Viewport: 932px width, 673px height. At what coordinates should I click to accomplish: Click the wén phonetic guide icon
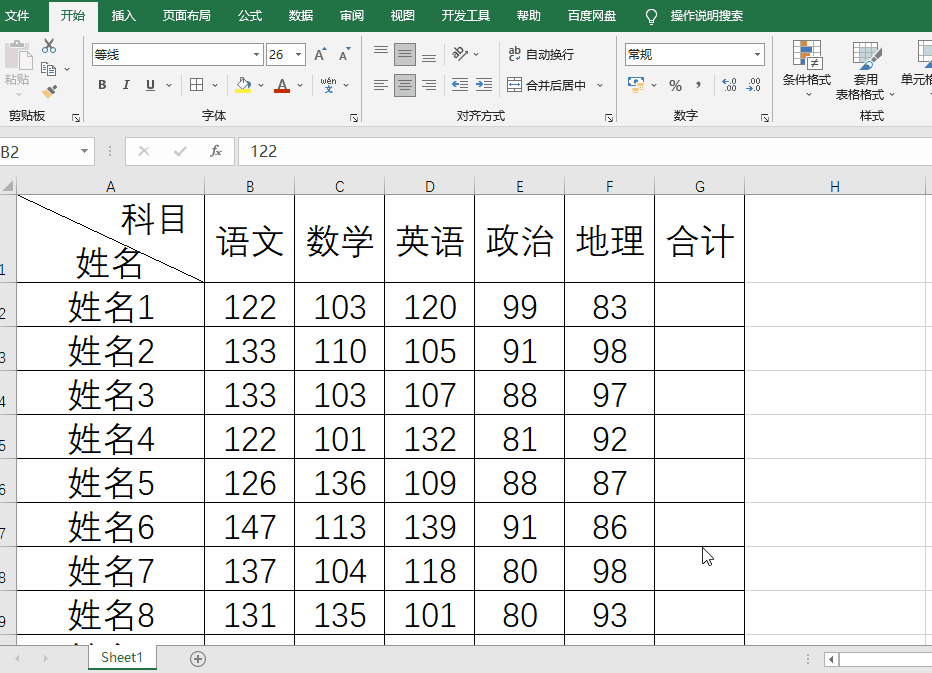point(328,85)
